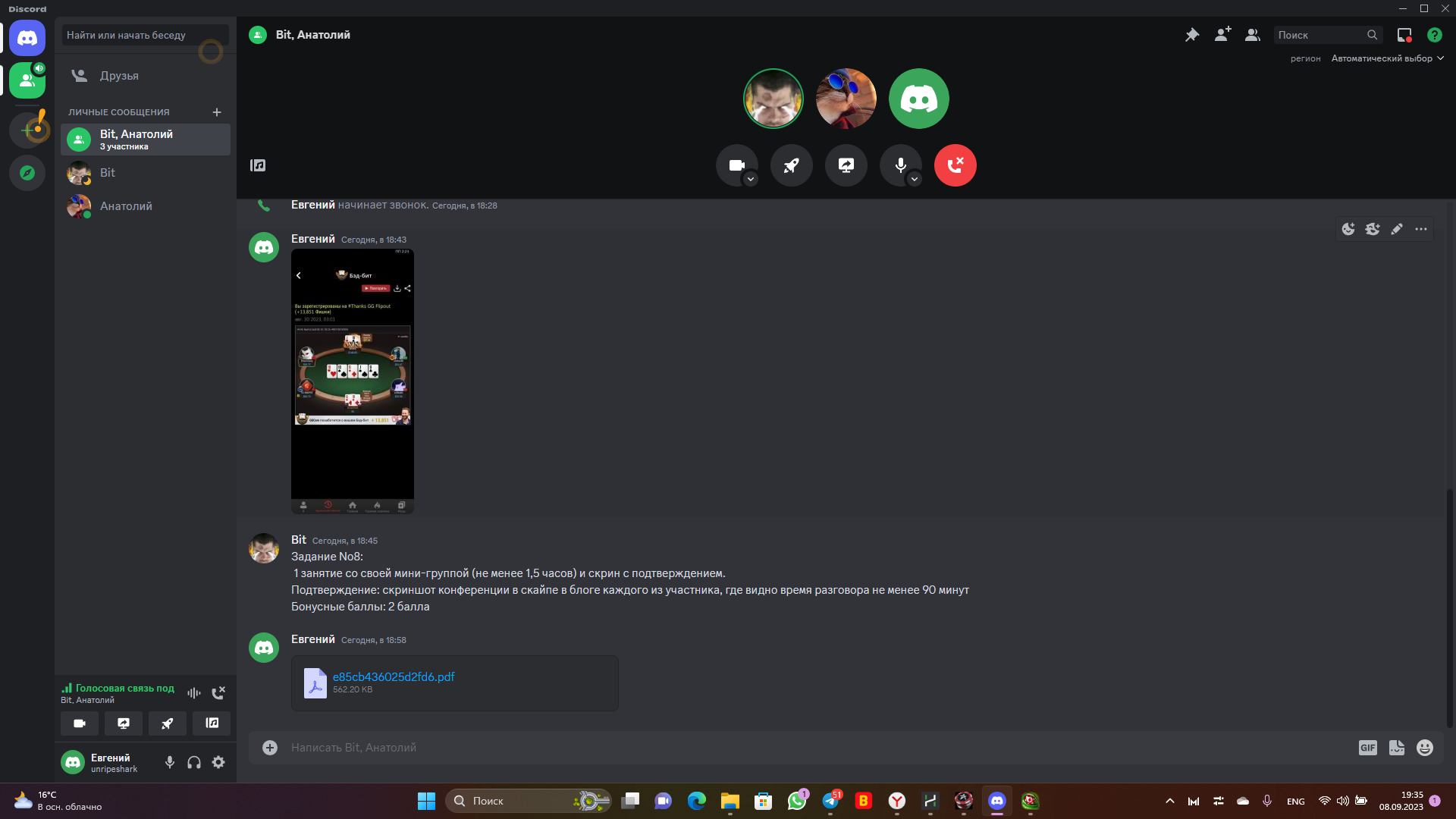
Task: Select Bit, Анатолий group conversation
Action: coord(146,140)
